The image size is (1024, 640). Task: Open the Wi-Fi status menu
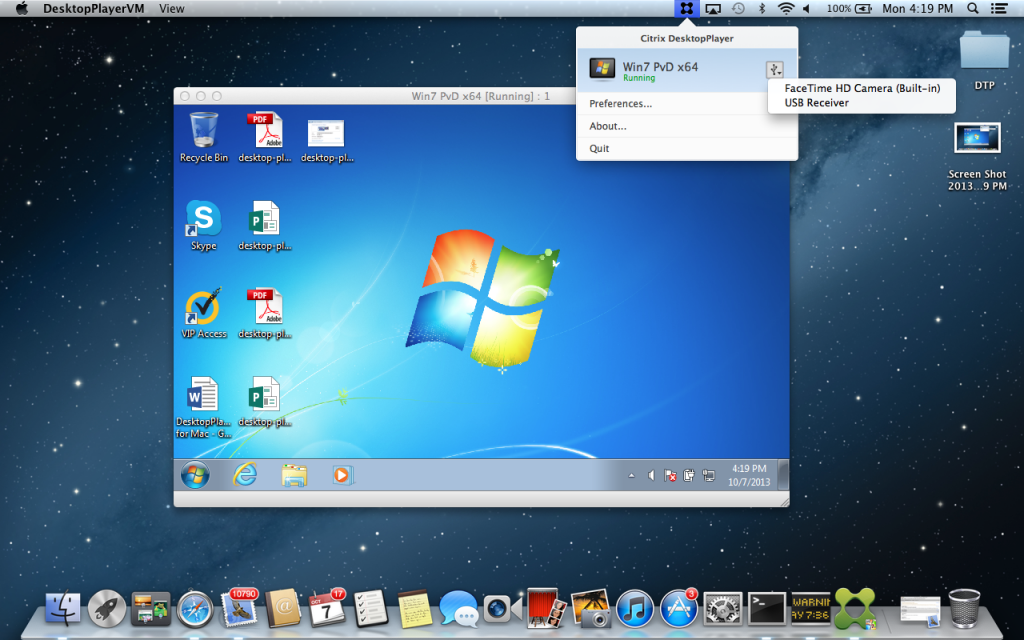786,8
